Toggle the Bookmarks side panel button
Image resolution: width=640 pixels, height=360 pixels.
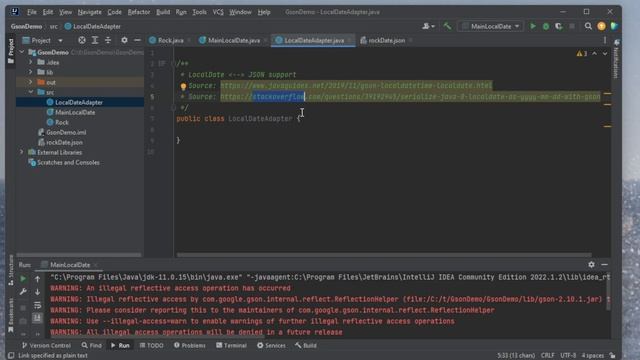(x=11, y=314)
